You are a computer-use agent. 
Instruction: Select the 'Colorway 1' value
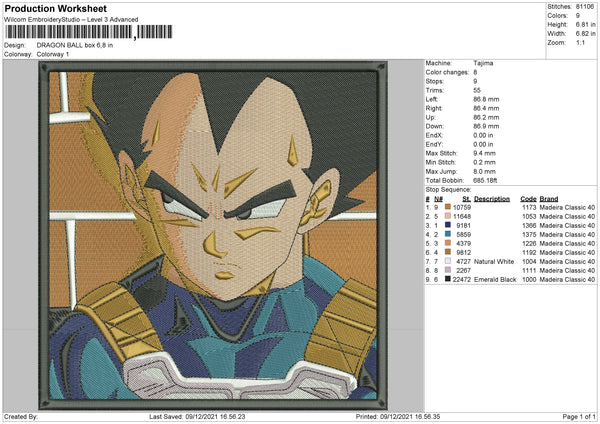[53, 54]
